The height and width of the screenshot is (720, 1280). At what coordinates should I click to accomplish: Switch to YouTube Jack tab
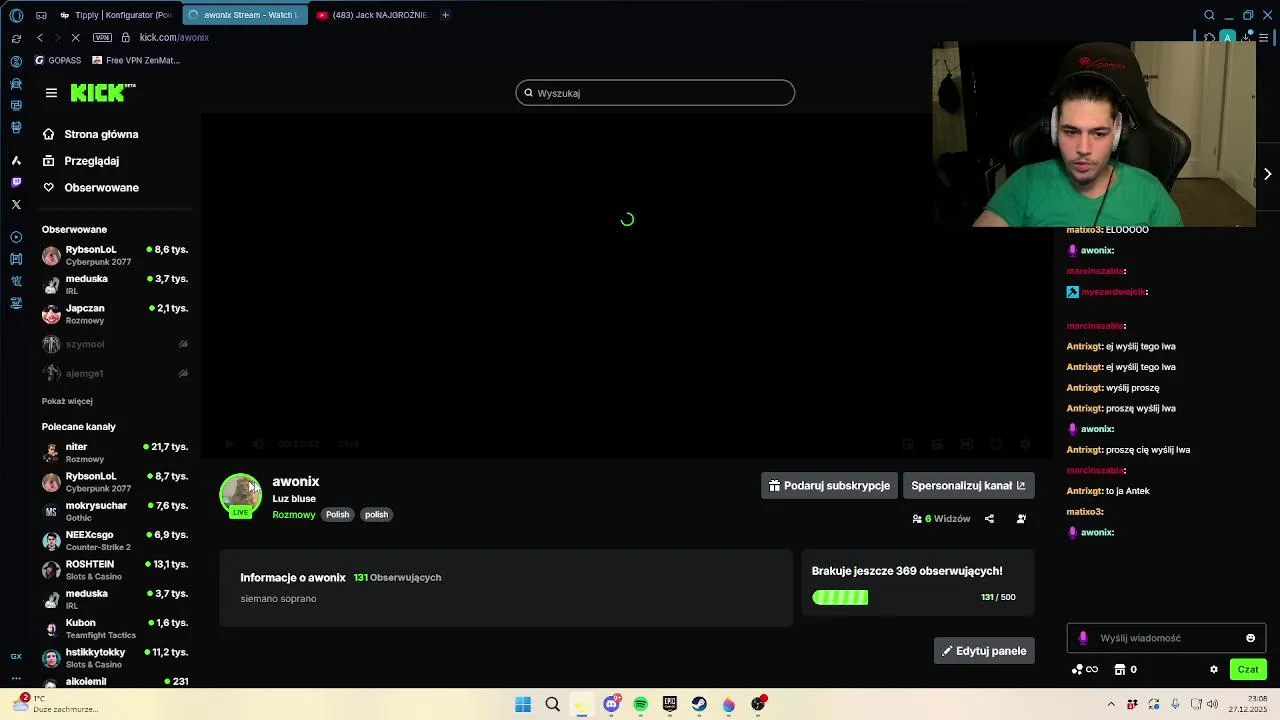[x=372, y=15]
